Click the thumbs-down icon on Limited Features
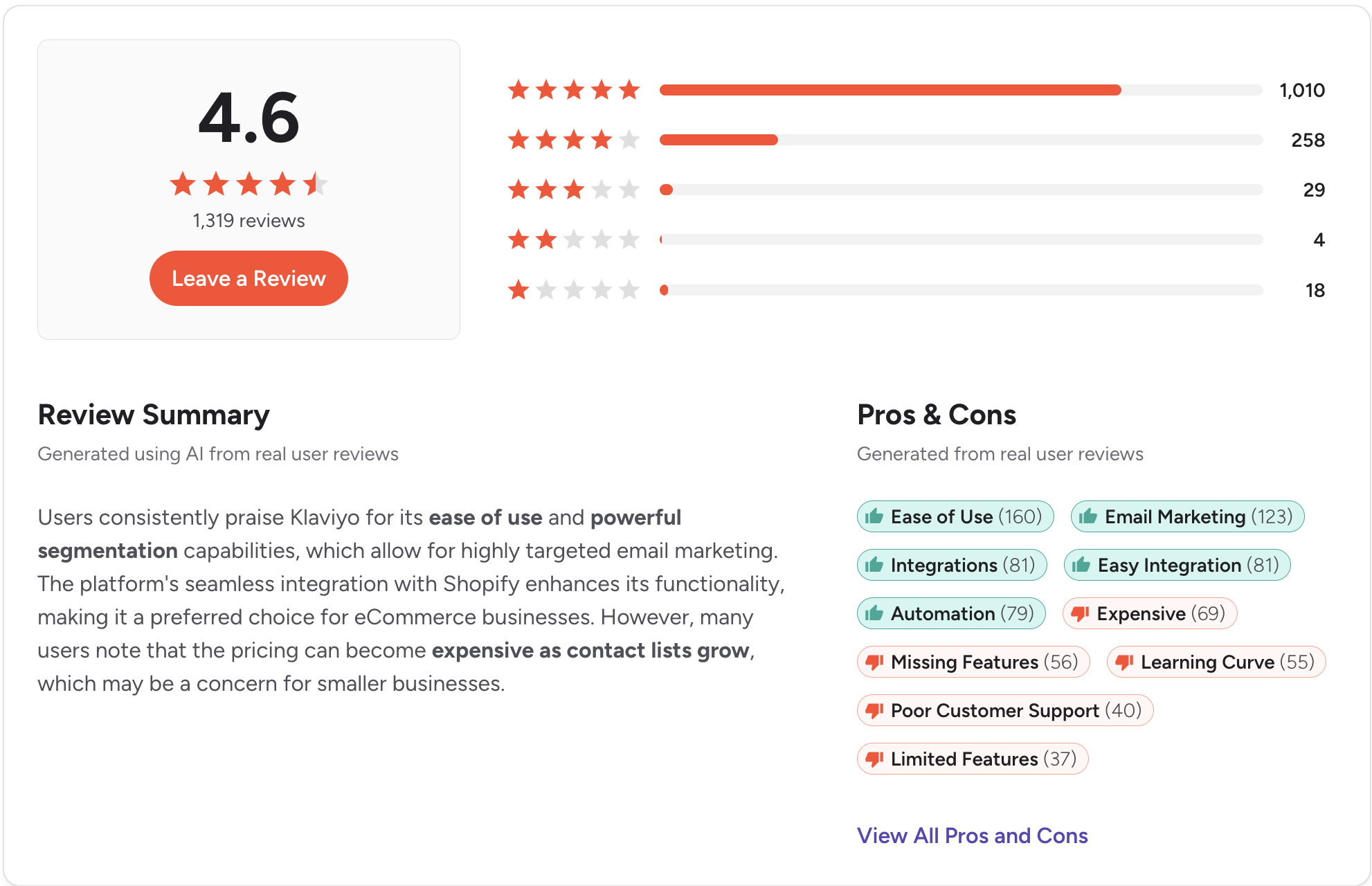This screenshot has height=886, width=1372. point(874,759)
